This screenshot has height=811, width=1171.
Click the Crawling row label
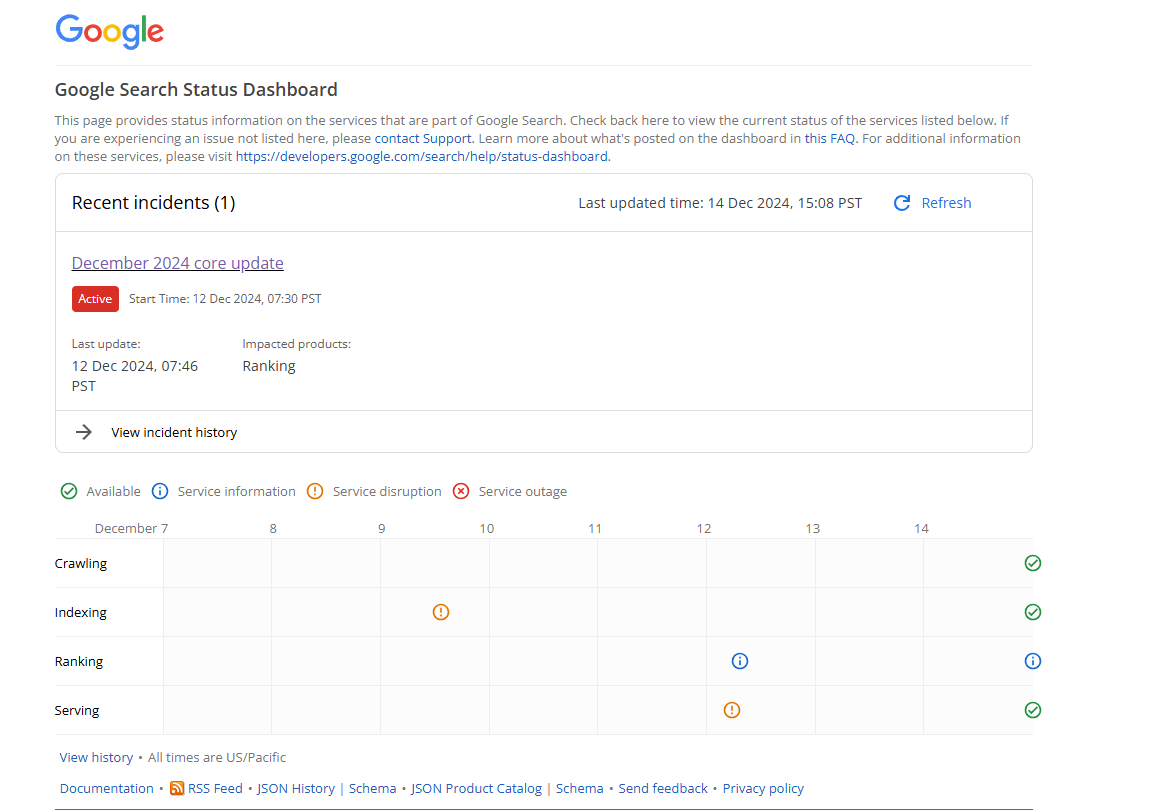81,563
